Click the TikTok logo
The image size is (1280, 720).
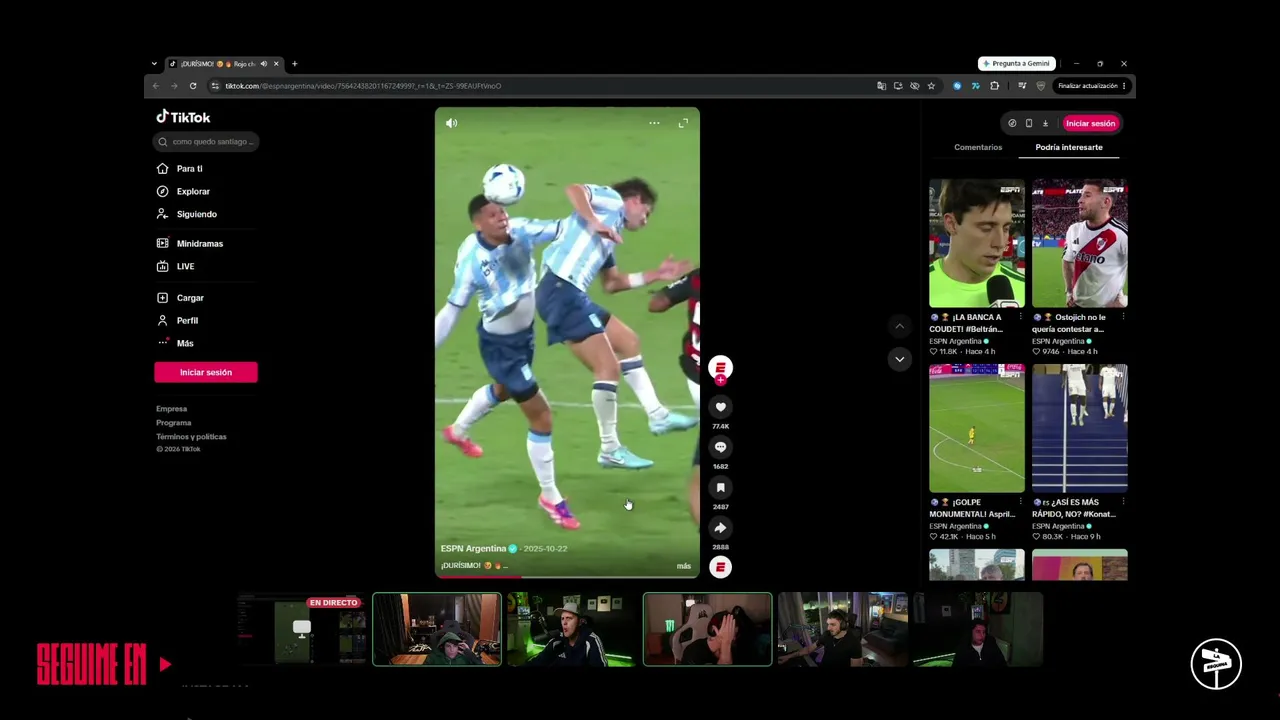183,117
